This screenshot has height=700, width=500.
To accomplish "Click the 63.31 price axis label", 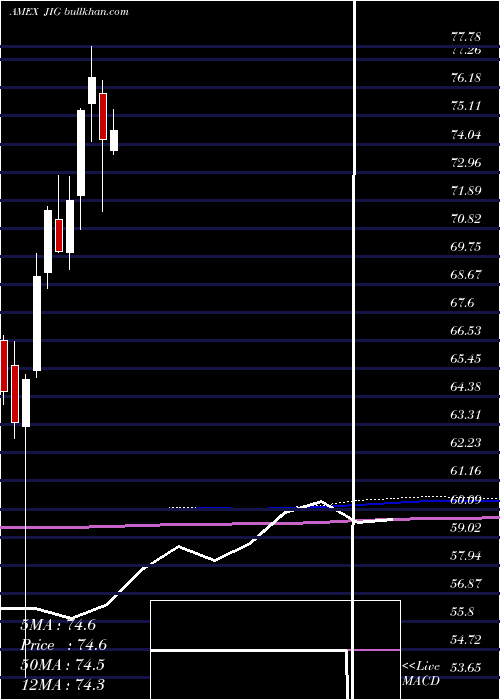I will (467, 415).
